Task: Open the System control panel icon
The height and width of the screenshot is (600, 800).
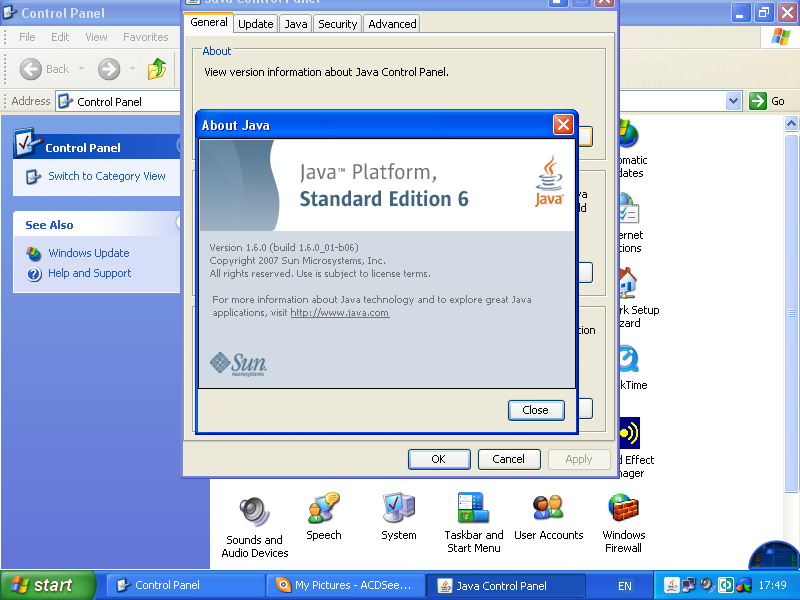Action: coord(398,508)
